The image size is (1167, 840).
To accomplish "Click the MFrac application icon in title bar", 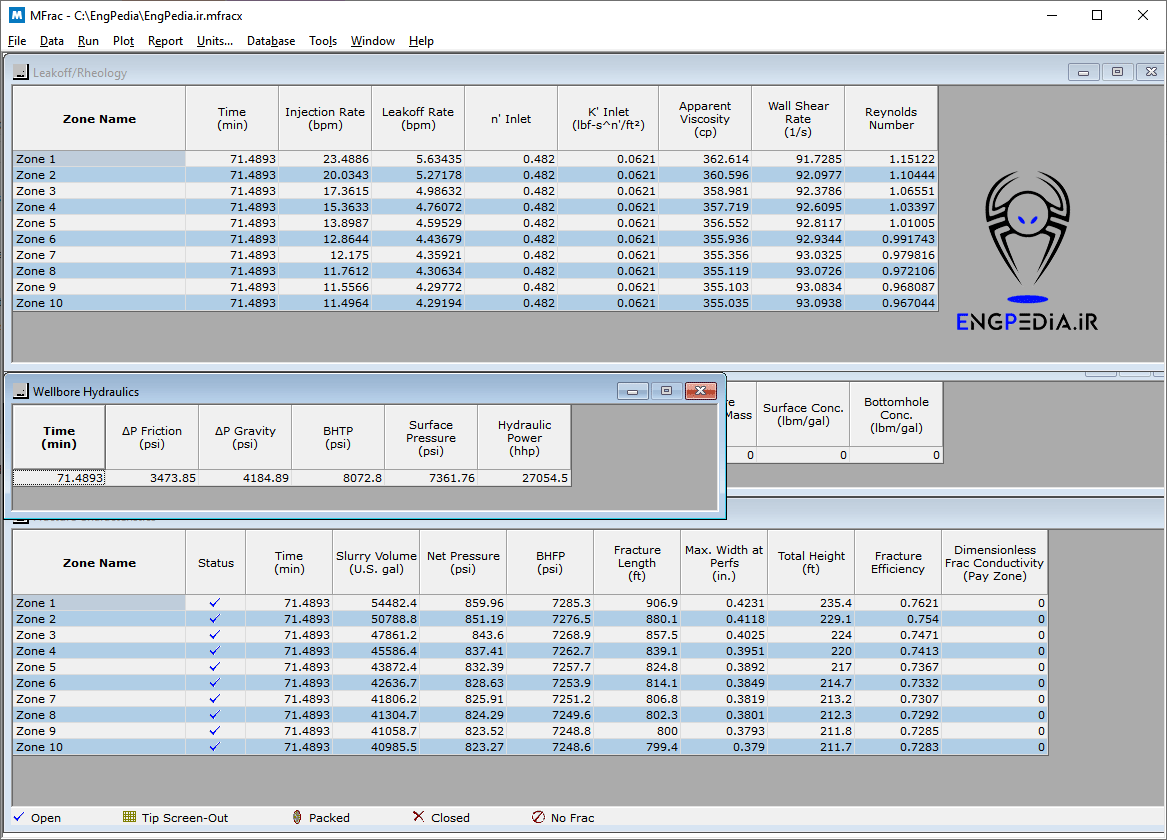I will (x=16, y=15).
